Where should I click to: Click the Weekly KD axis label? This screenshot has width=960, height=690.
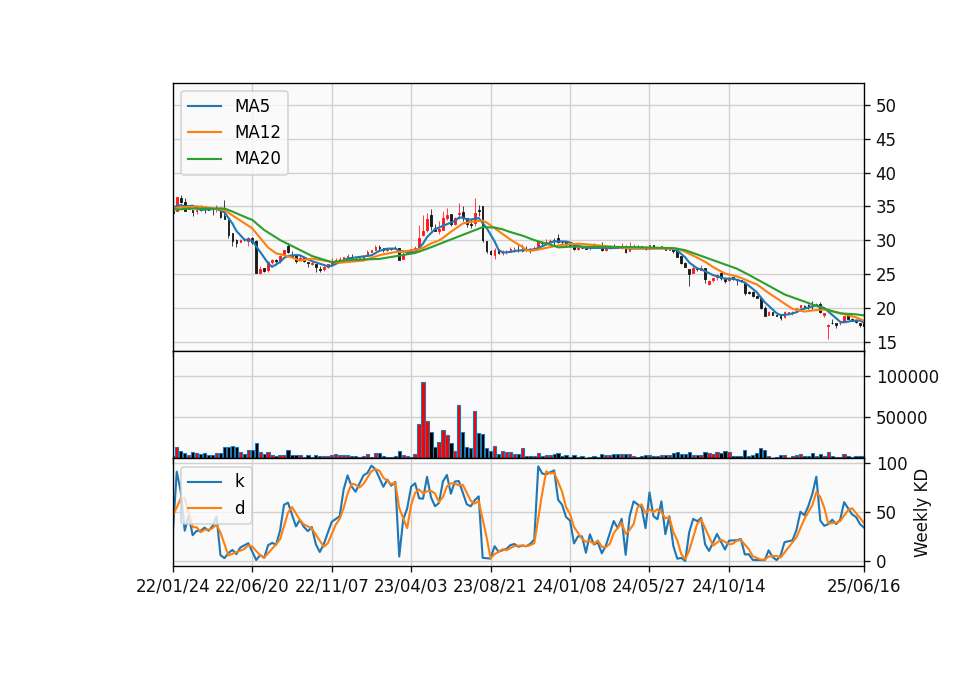(921, 513)
